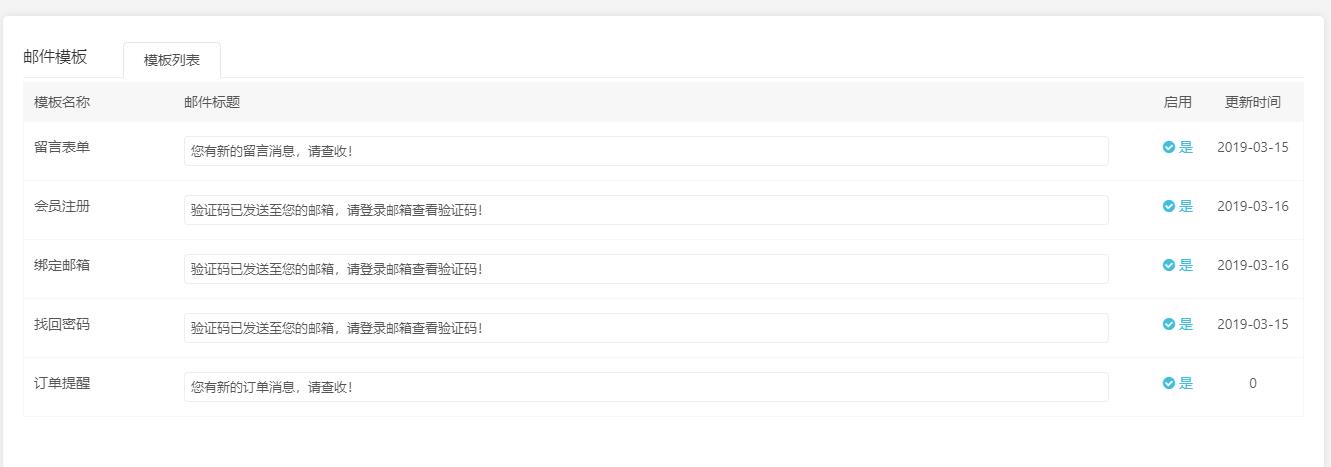Image resolution: width=1331 pixels, height=467 pixels.
Task: Focus the 留言表单 email title field
Action: click(x=646, y=151)
